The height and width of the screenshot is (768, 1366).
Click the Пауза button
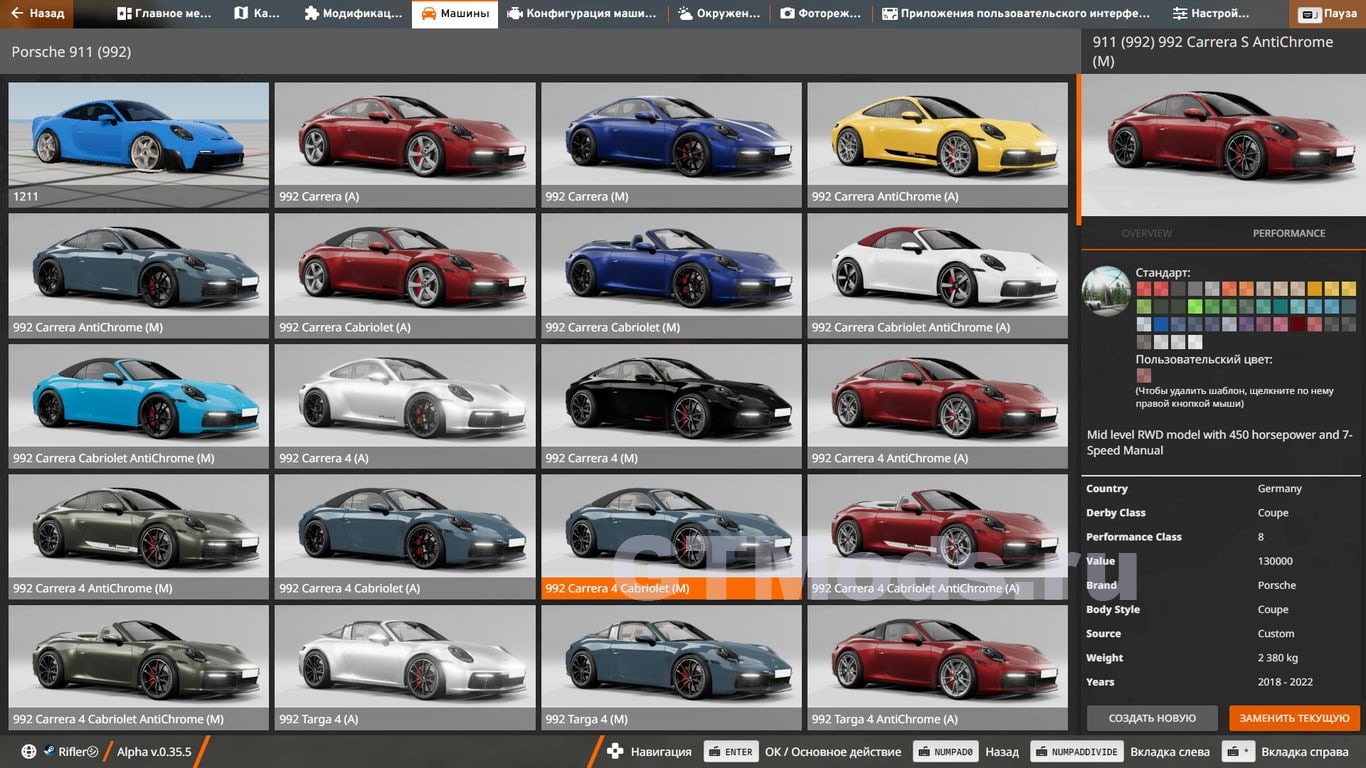coord(1329,14)
